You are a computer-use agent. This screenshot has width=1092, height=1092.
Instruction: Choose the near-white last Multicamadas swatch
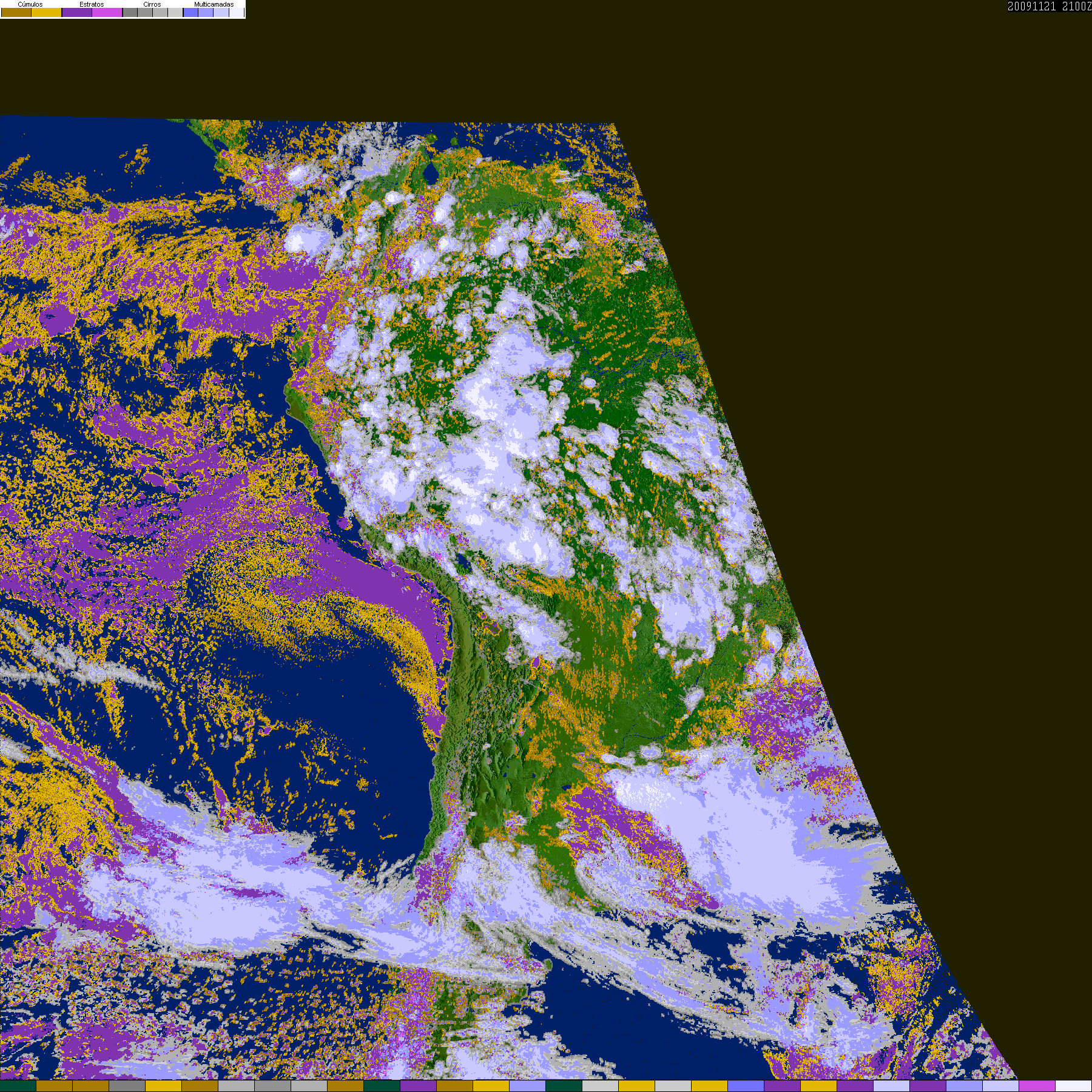[237, 12]
